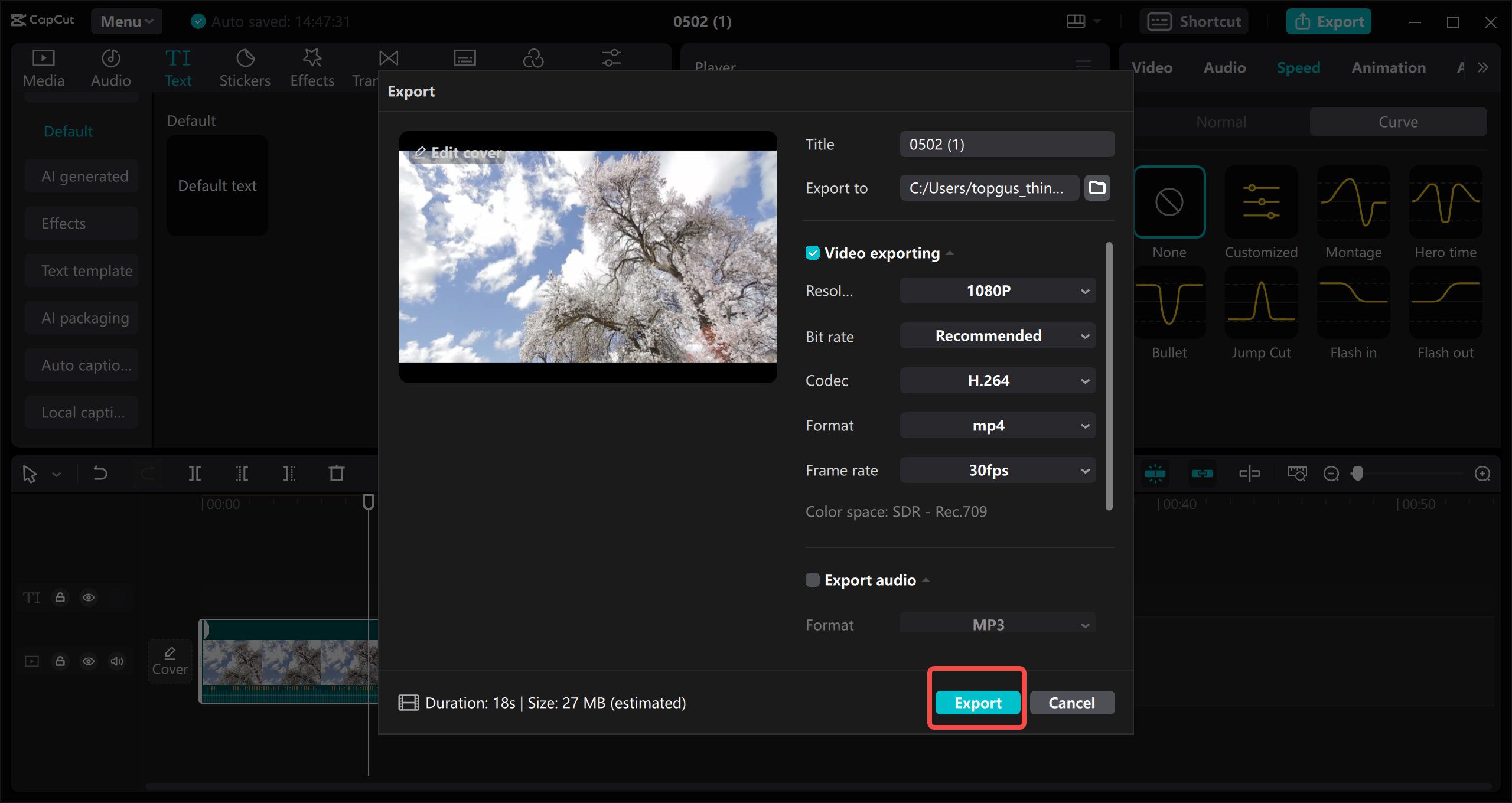Expand the Frame rate dropdown

(x=997, y=470)
